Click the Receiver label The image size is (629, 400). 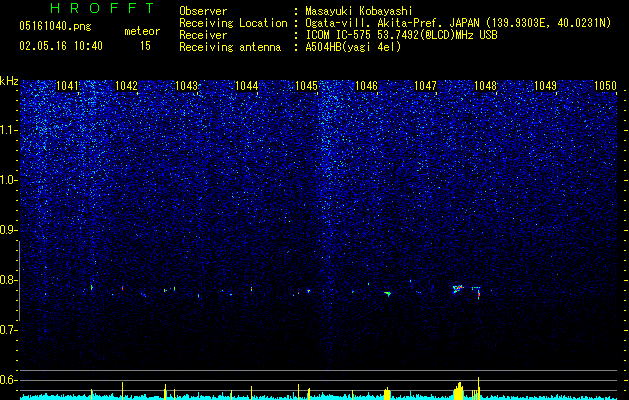pyautogui.click(x=203, y=35)
